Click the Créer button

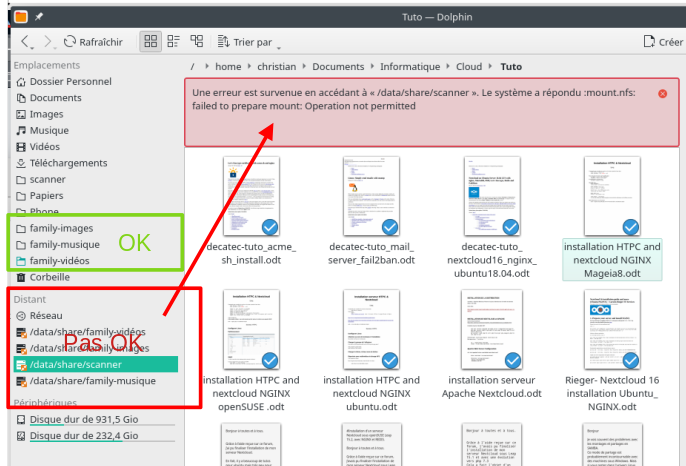pyautogui.click(x=663, y=42)
